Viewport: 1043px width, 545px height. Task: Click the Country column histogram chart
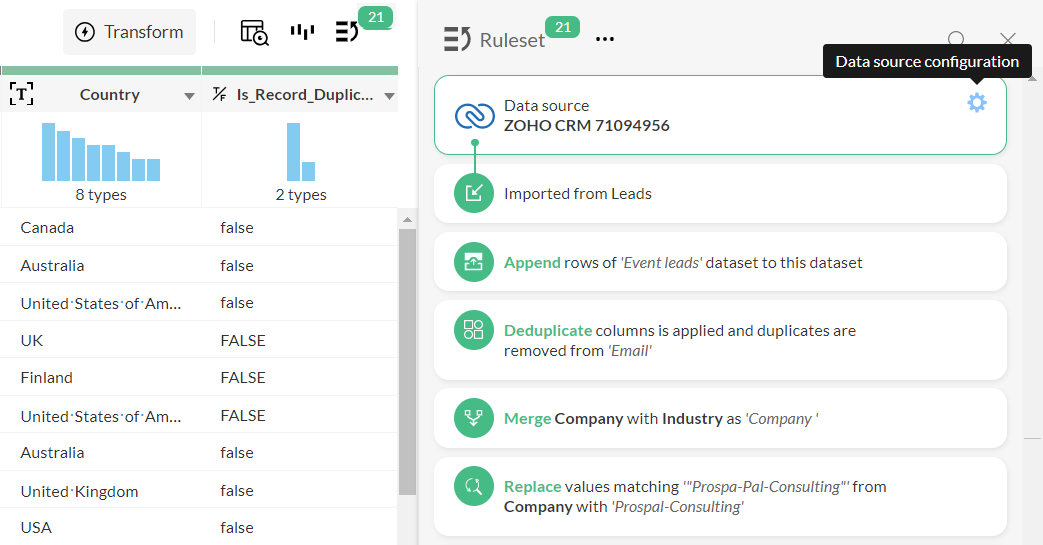click(100, 153)
